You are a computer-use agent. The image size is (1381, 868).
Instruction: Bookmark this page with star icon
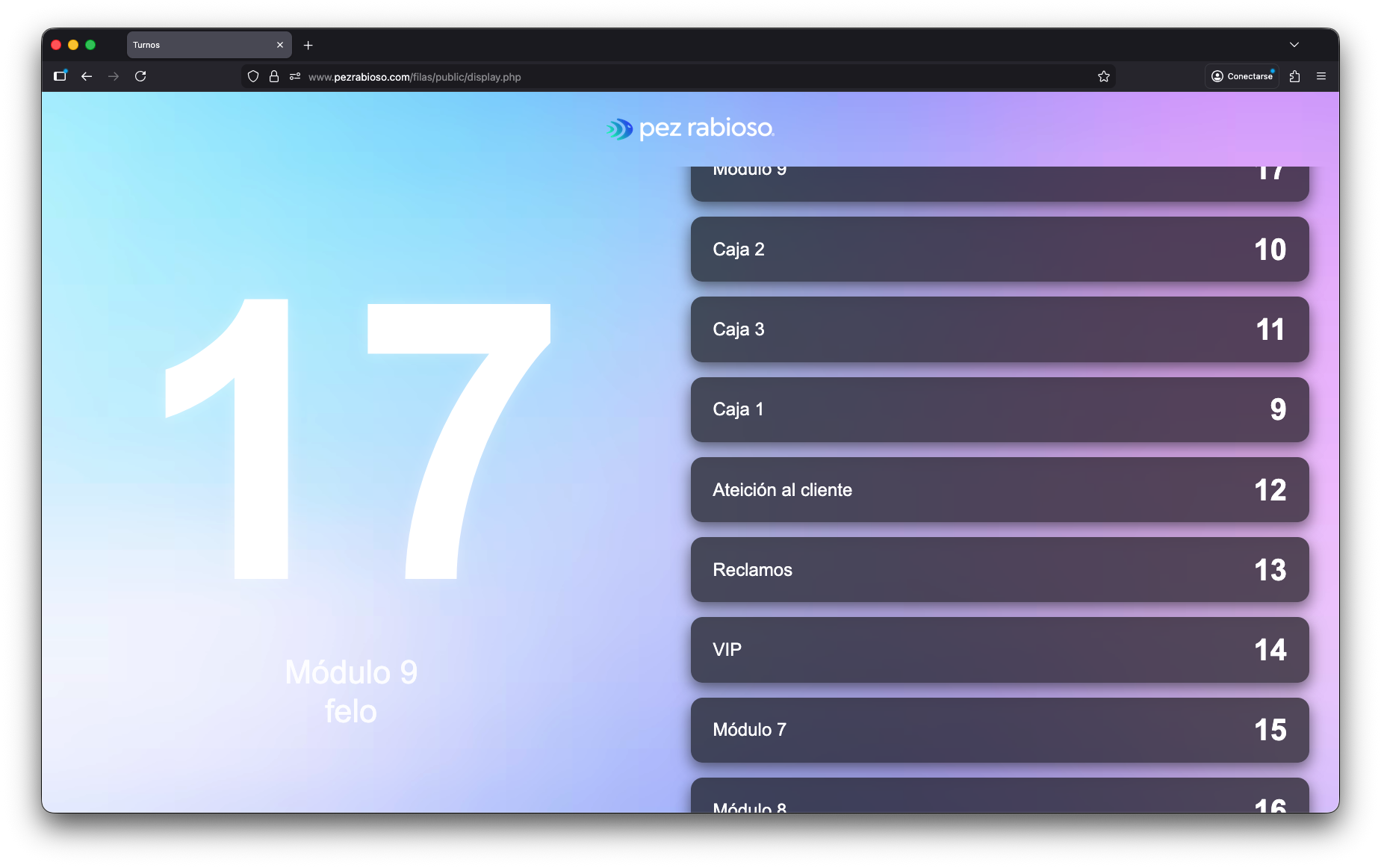tap(1104, 76)
